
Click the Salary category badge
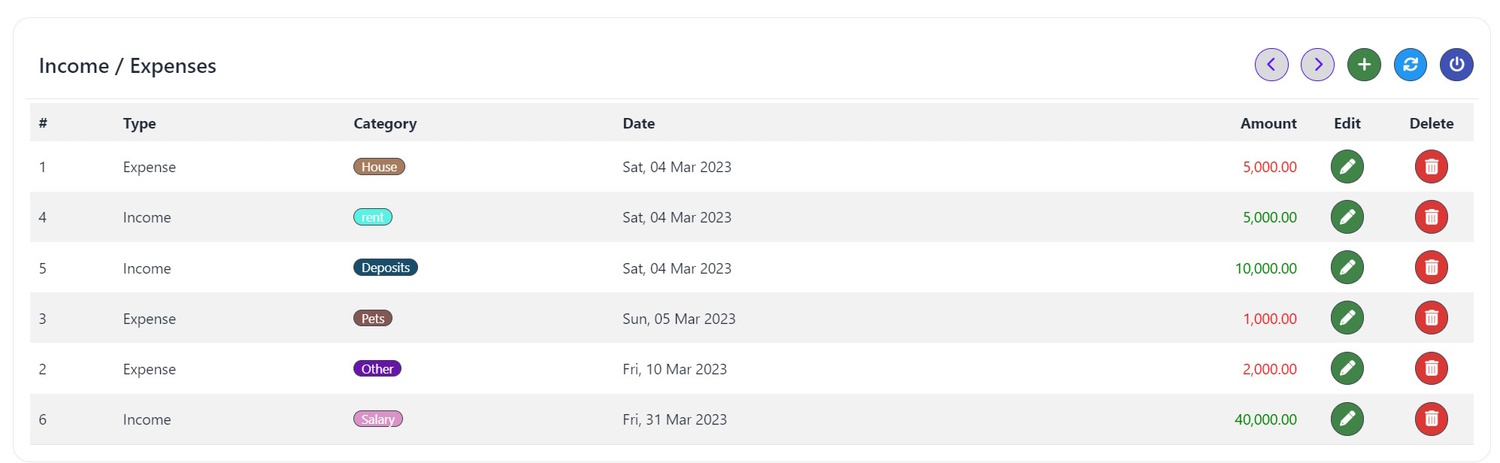point(378,419)
